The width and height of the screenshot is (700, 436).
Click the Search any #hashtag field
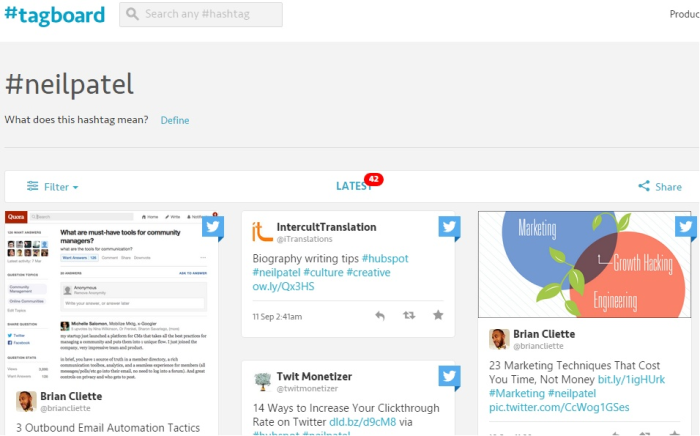(x=200, y=14)
